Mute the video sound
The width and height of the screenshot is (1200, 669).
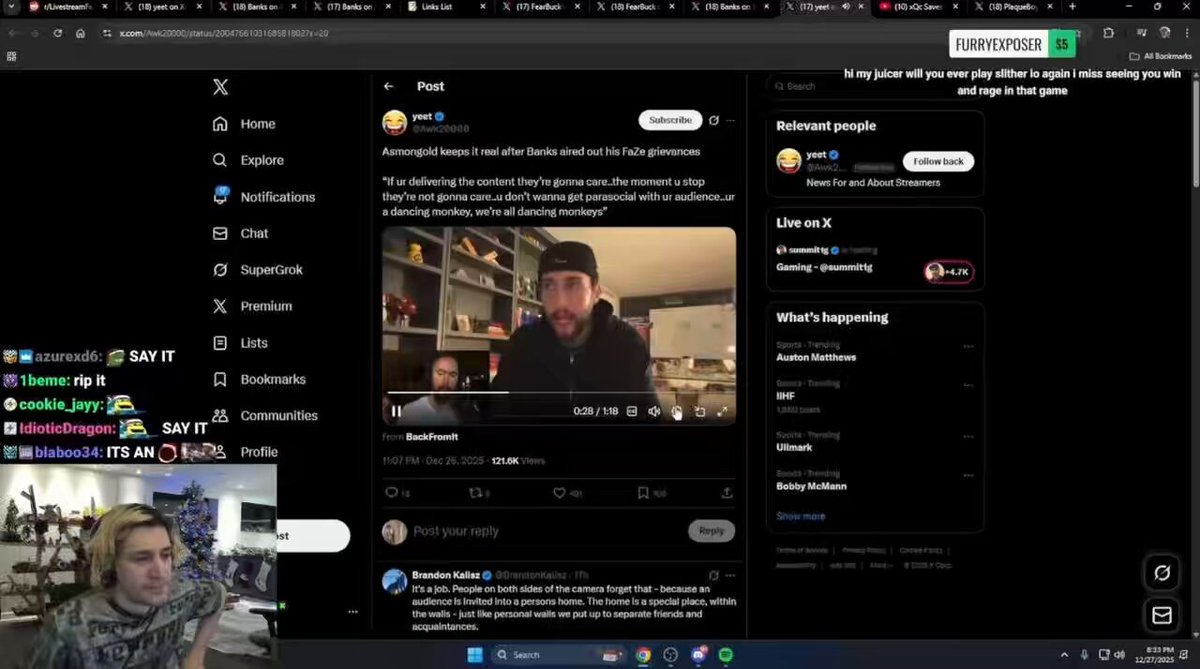click(654, 411)
